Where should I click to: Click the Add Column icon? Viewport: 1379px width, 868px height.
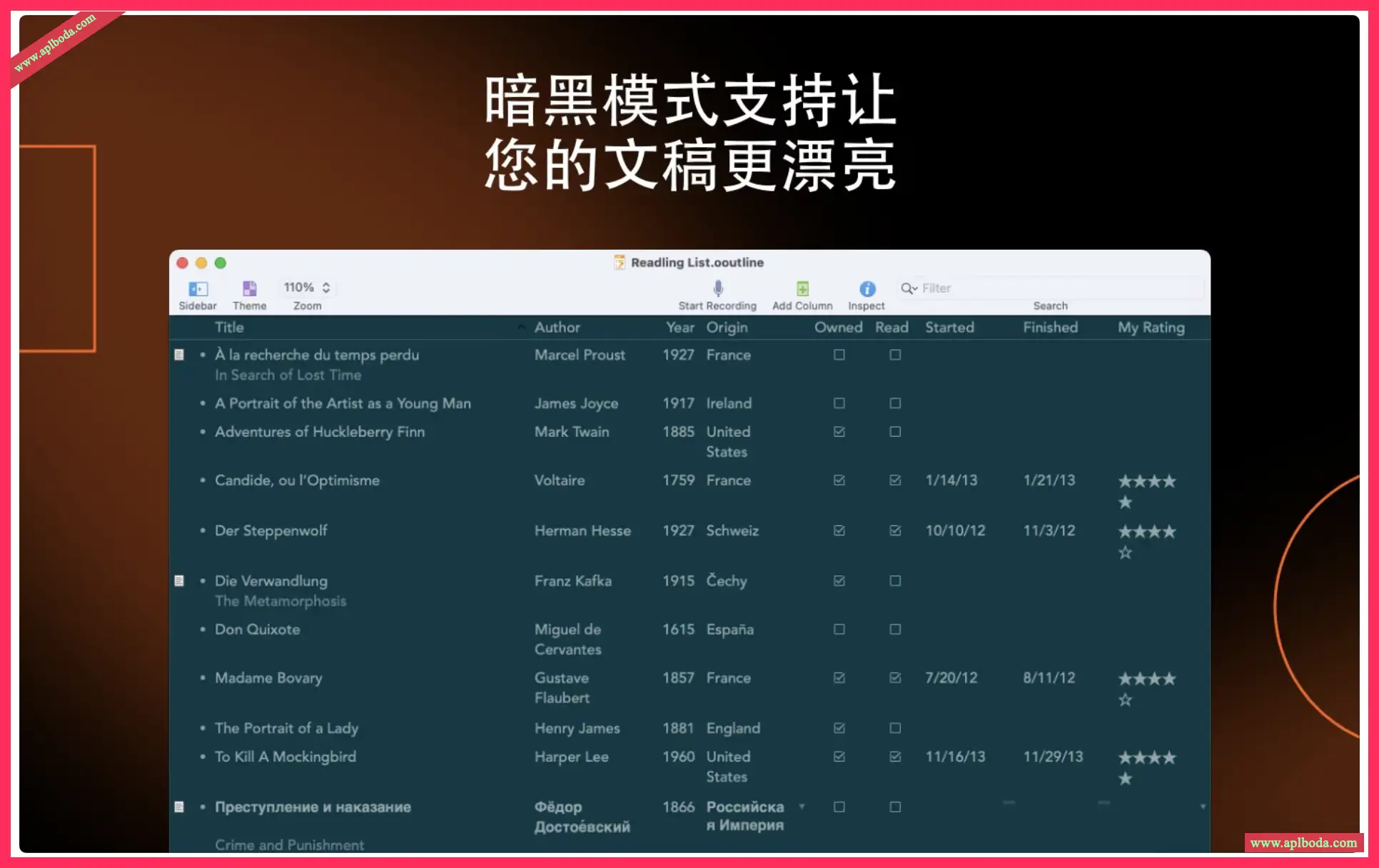pyautogui.click(x=802, y=288)
